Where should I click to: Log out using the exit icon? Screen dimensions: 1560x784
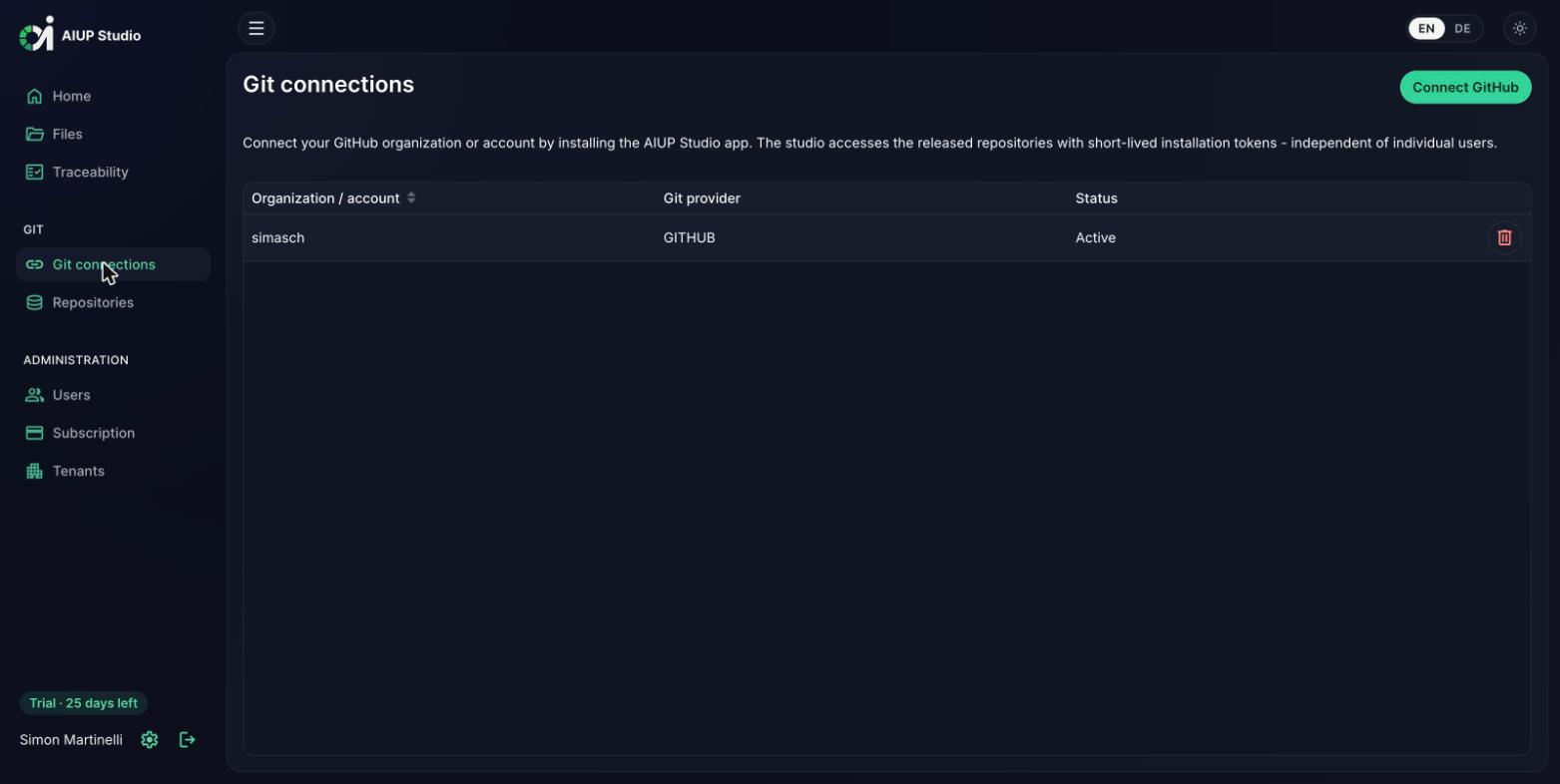tap(188, 739)
